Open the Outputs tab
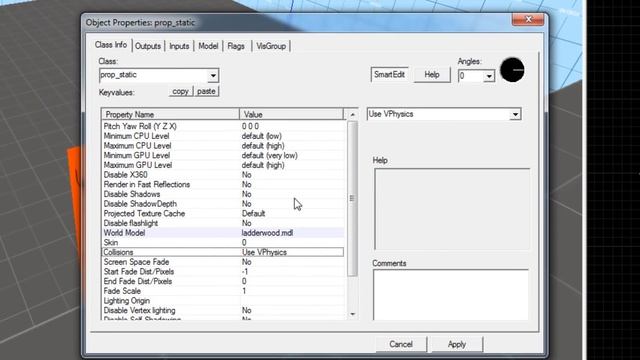Image resolution: width=640 pixels, height=360 pixels. [x=148, y=46]
